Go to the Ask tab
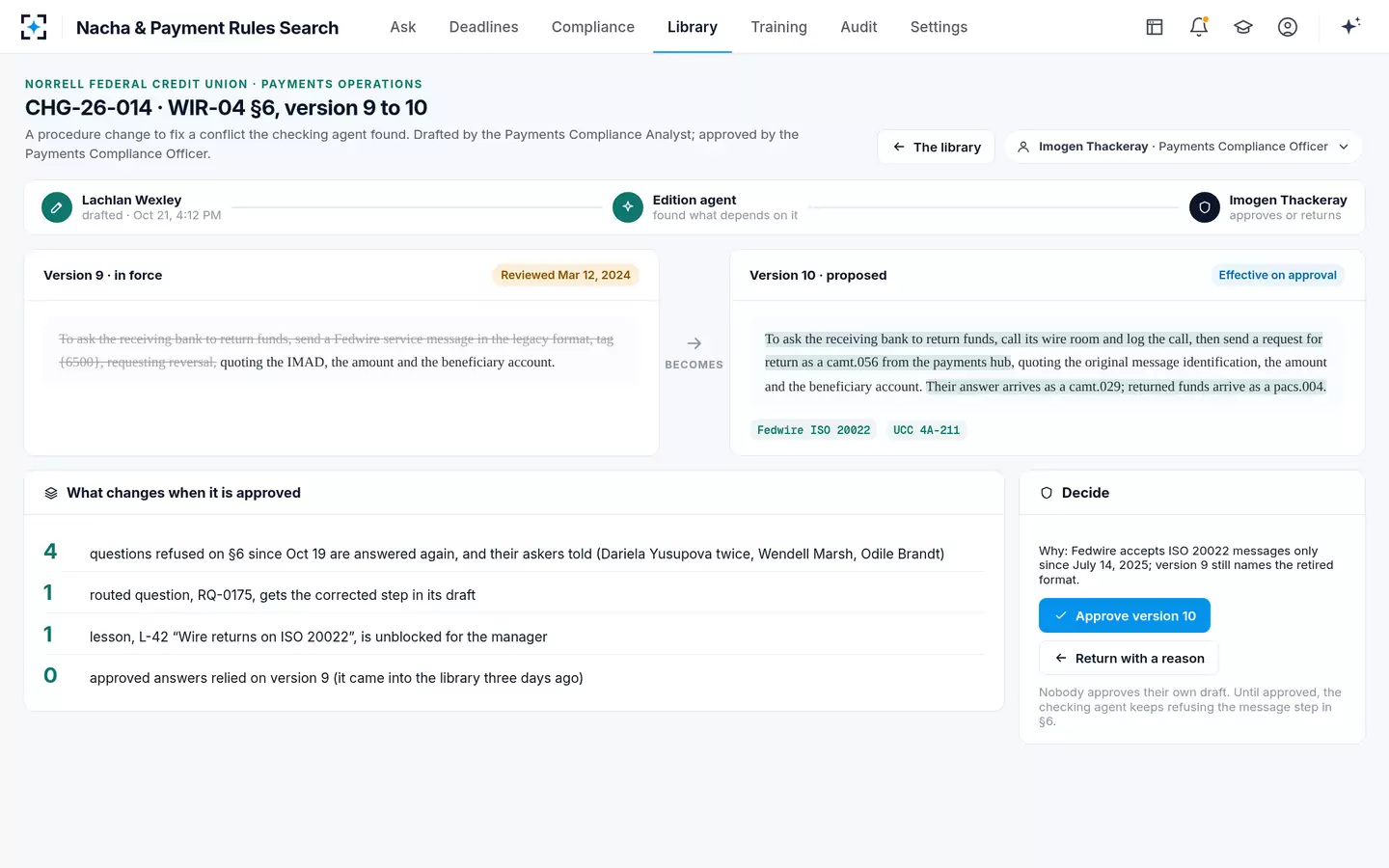 point(403,27)
